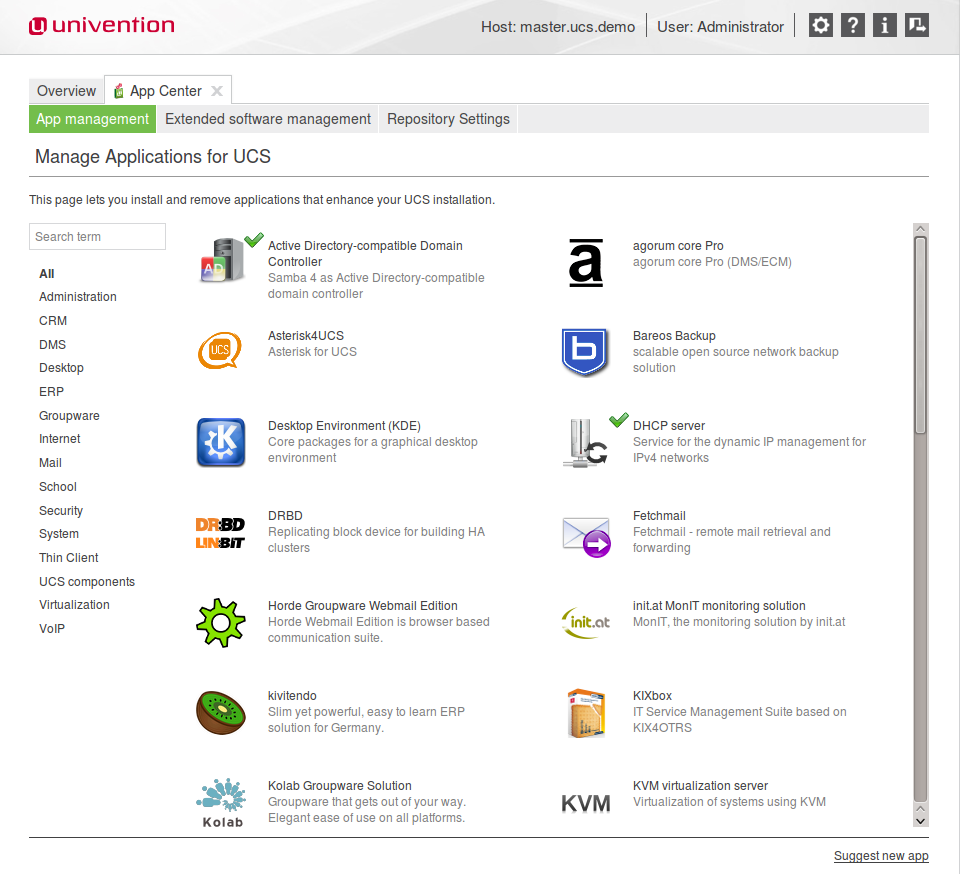Viewport: 960px width, 874px height.
Task: Open the KDE Desktop Environment icon
Action: 221,442
